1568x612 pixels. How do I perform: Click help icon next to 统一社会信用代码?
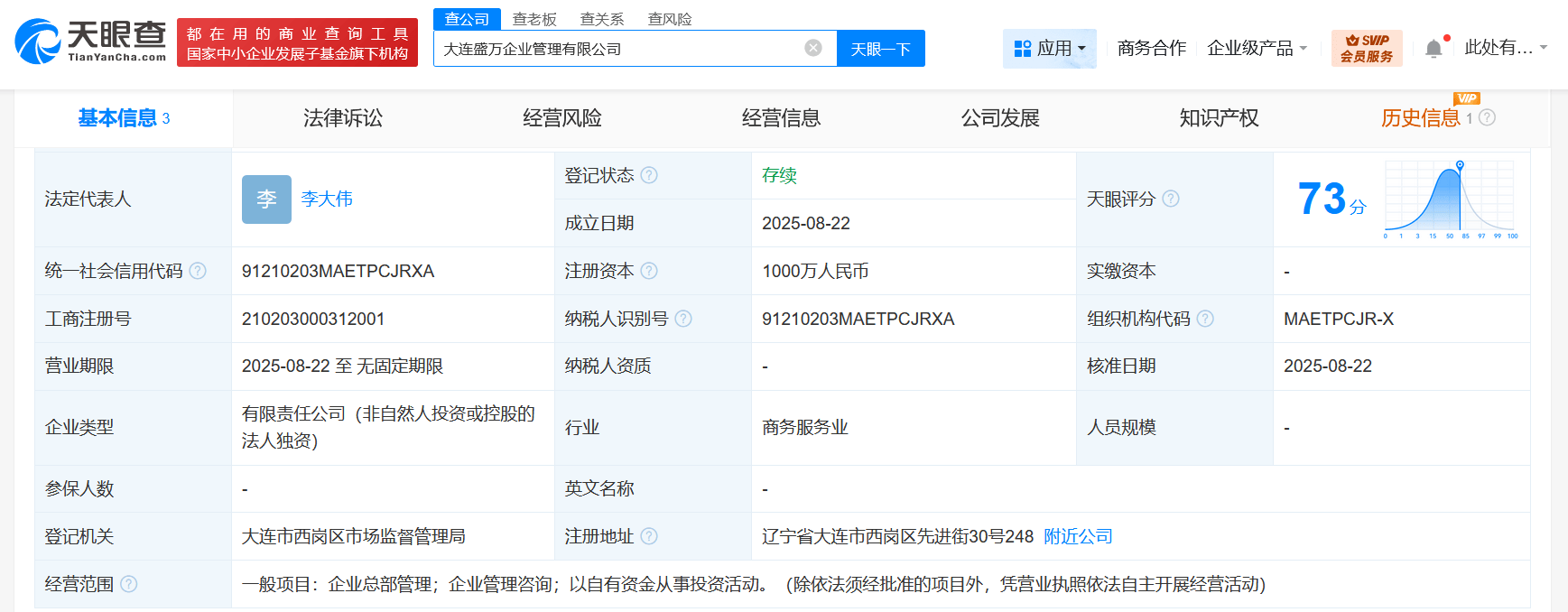coord(198,271)
